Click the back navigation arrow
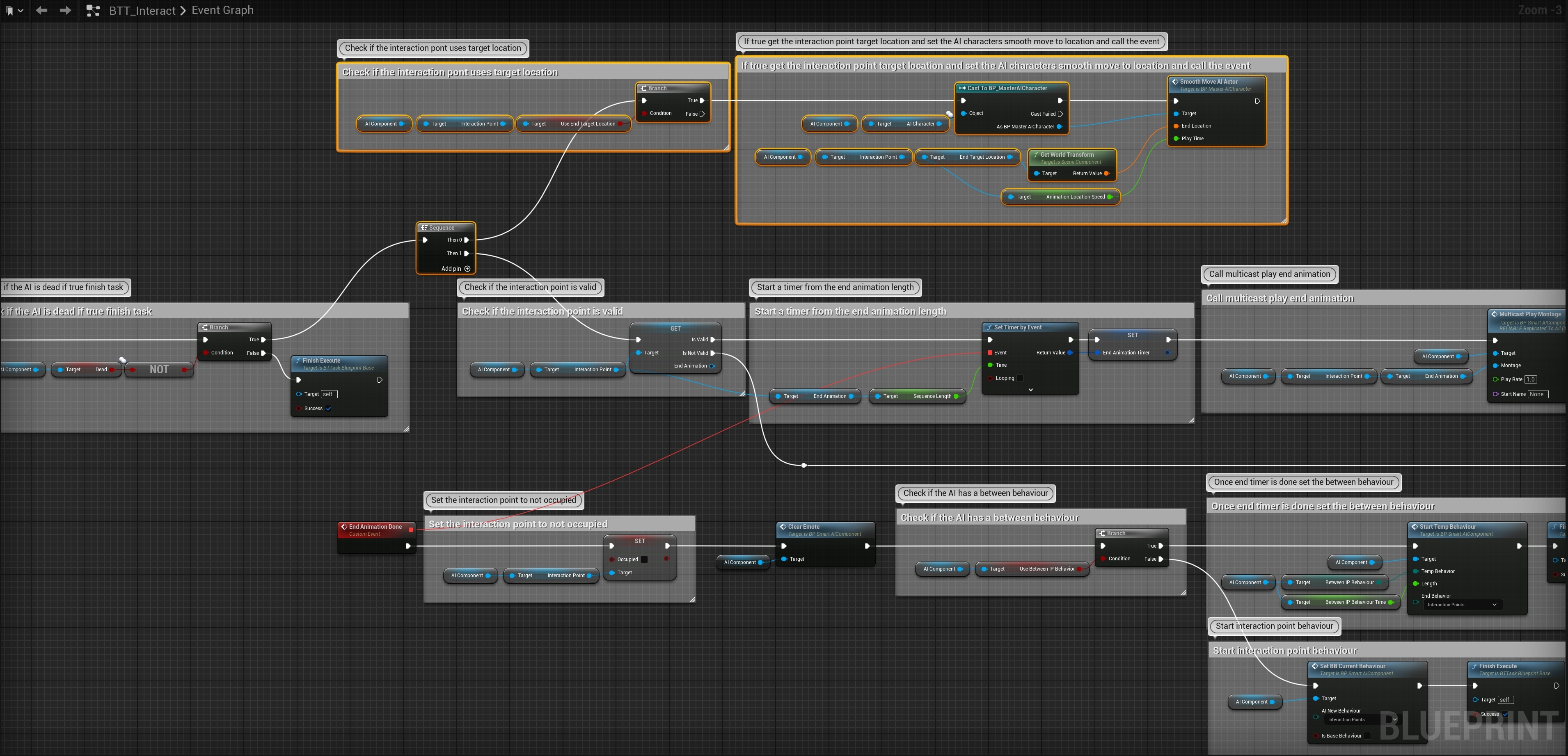Image resolution: width=1568 pixels, height=756 pixels. (x=41, y=10)
